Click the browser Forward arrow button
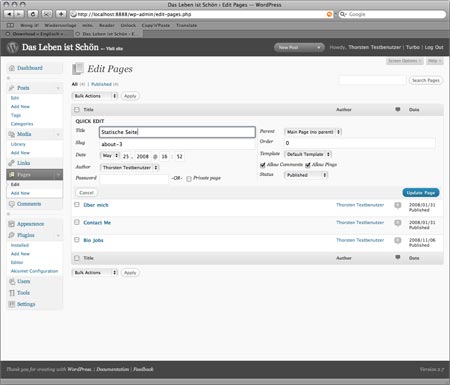This screenshot has height=385, width=450. click(19, 14)
